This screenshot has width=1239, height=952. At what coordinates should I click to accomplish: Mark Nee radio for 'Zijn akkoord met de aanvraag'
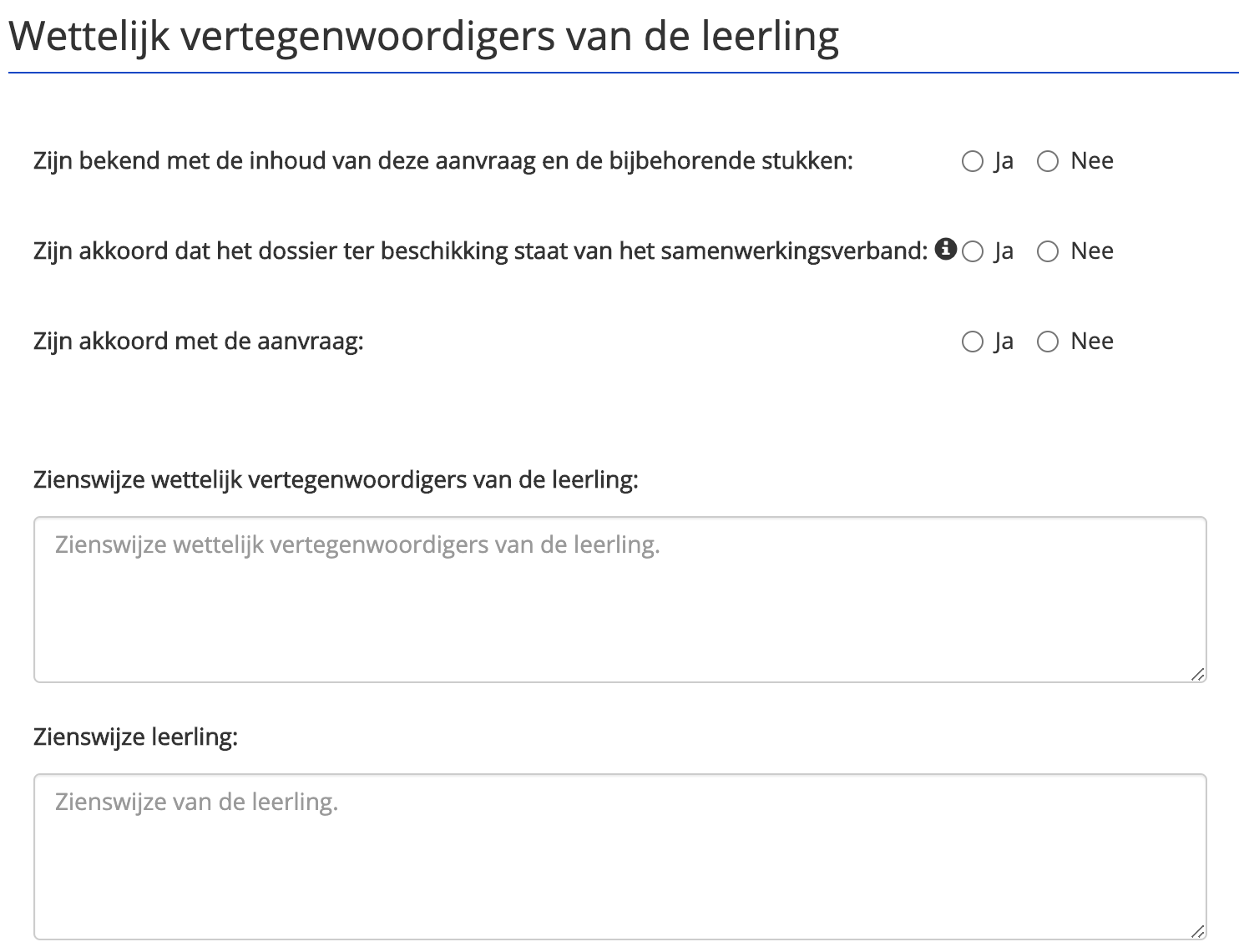pyautogui.click(x=1048, y=342)
